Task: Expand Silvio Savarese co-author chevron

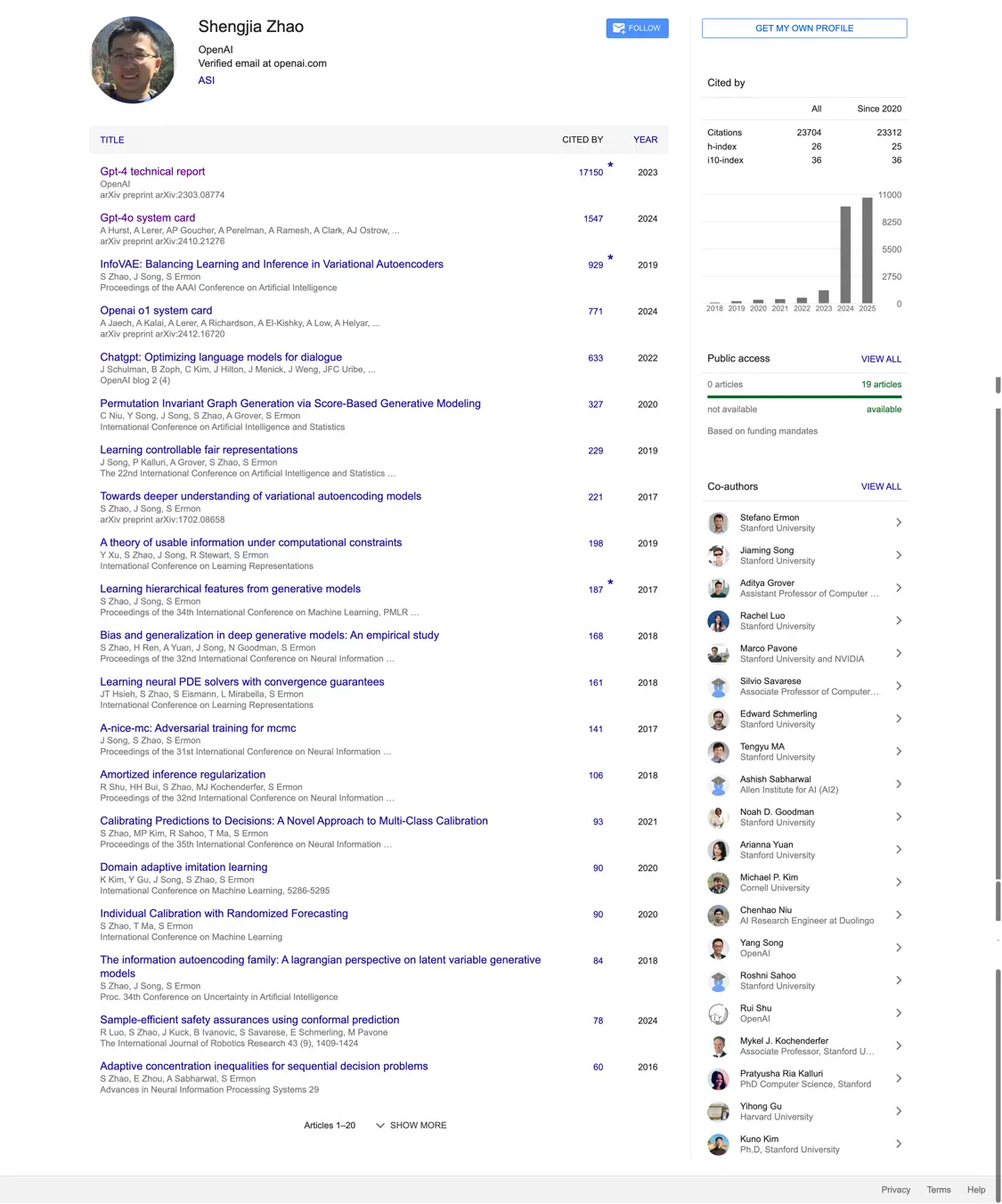Action: 898,687
